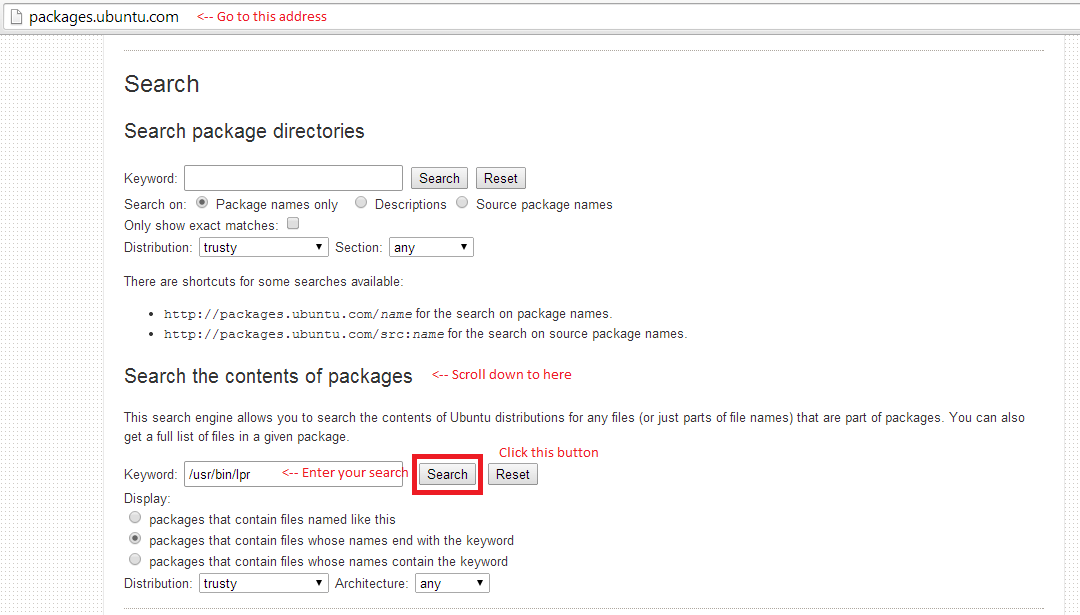
Task: Select Source package names radio option
Action: point(462,202)
